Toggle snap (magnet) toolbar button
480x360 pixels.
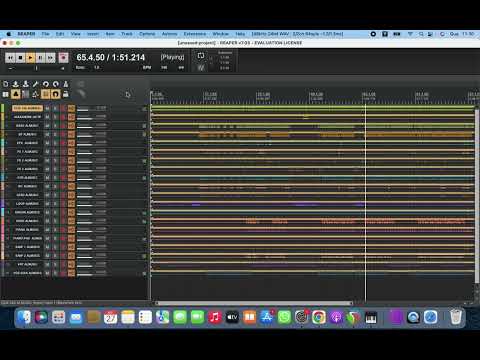coord(56,94)
